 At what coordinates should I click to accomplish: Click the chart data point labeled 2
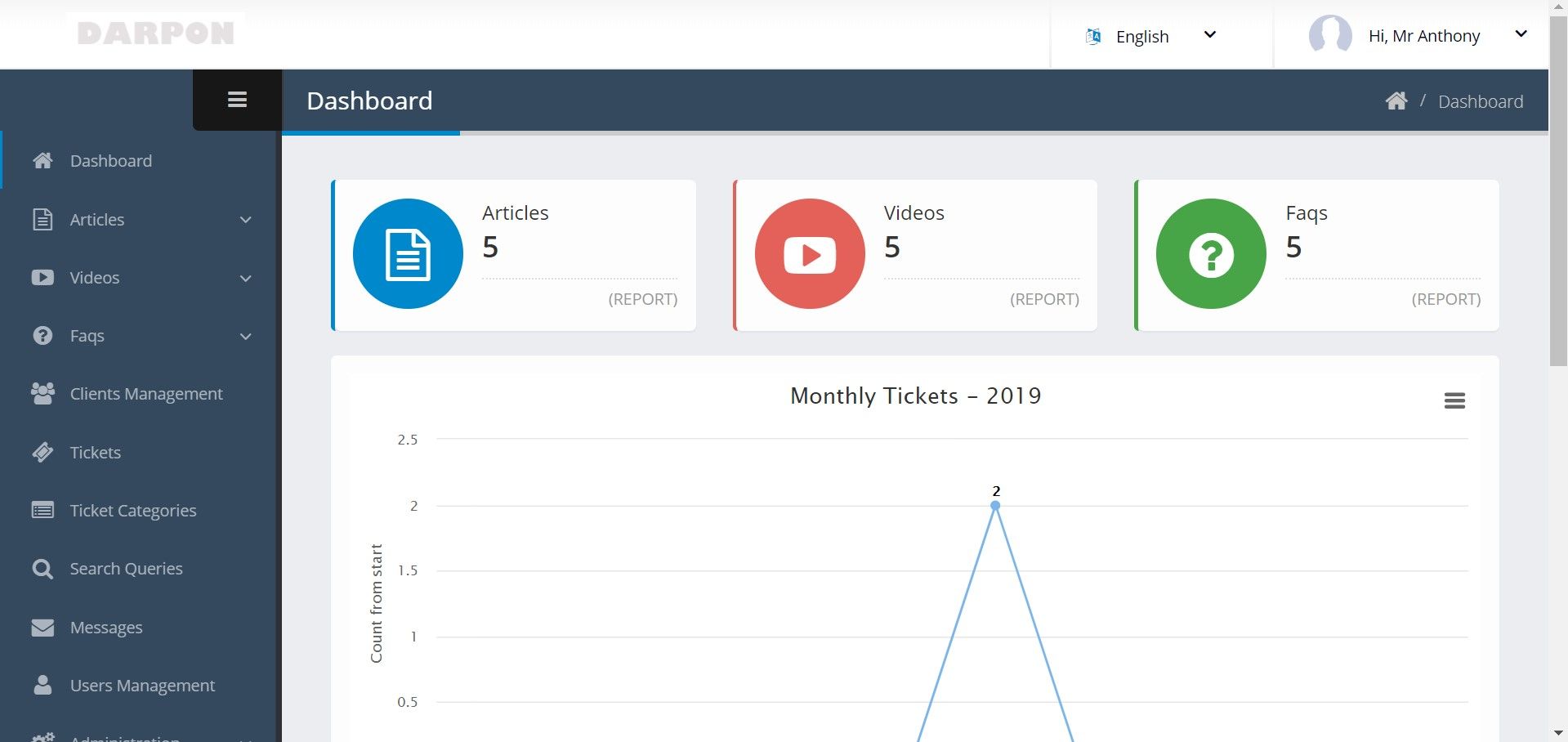point(995,506)
